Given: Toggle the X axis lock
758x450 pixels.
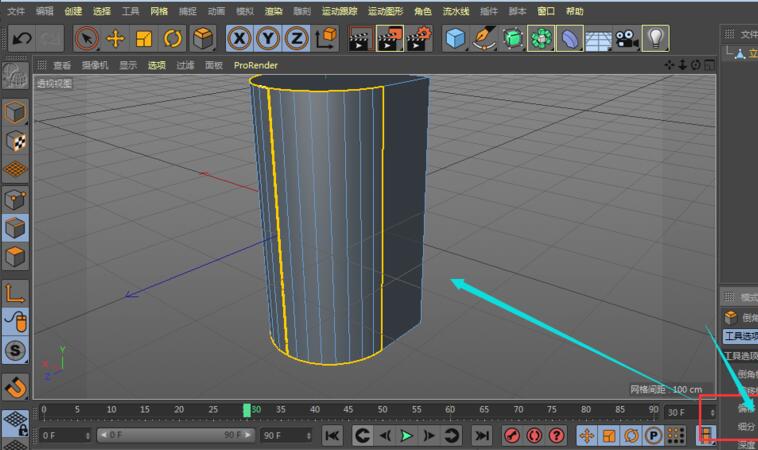Looking at the screenshot, I should click(x=239, y=39).
